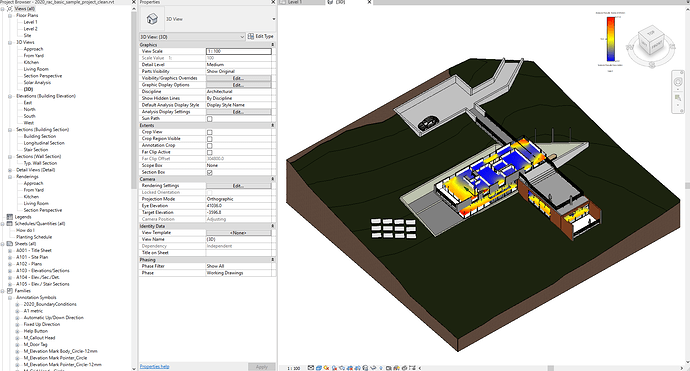Open the 3D View type selector dropdown
This screenshot has height=371, width=690.
273,19
